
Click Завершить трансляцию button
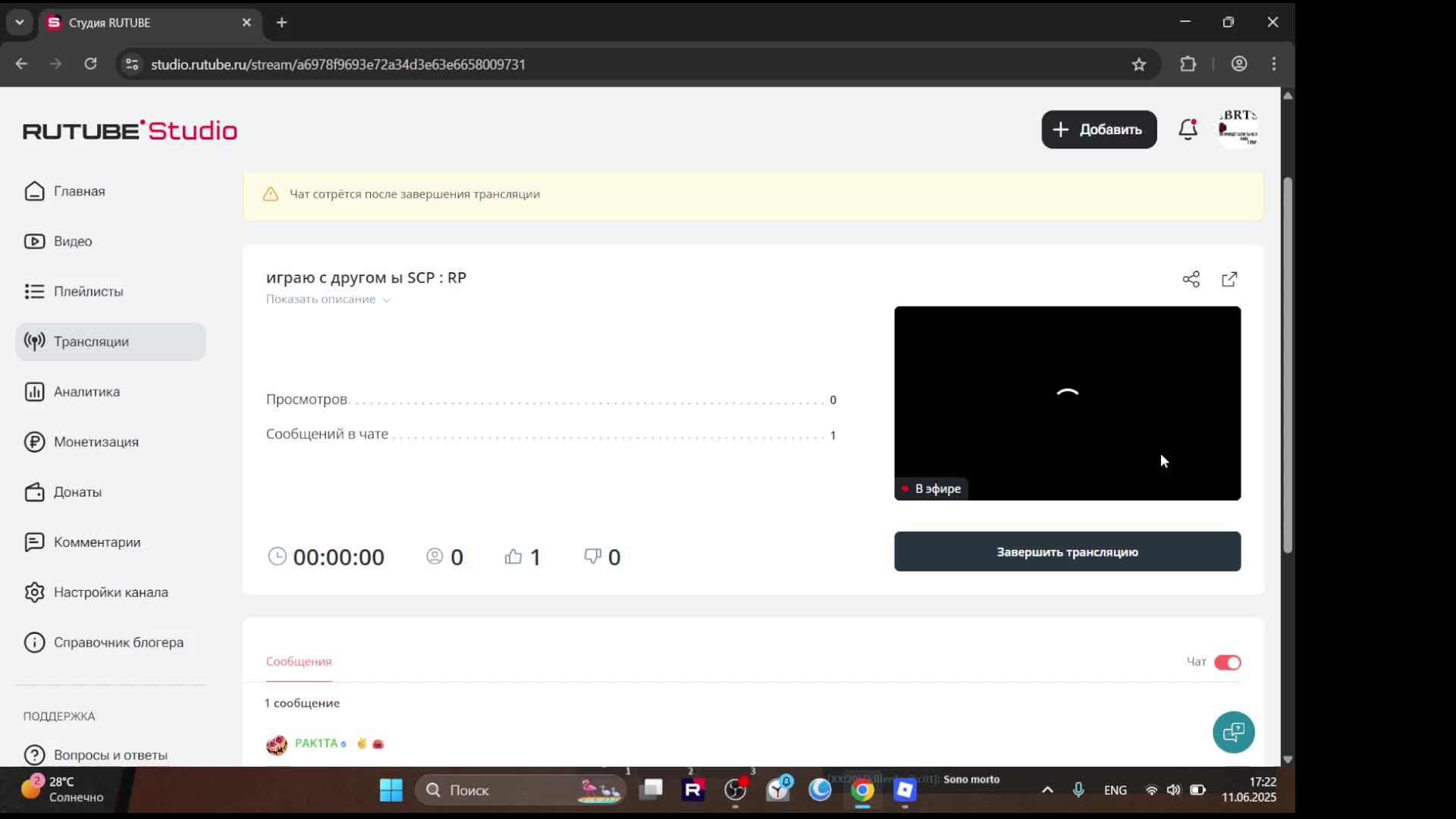tap(1067, 551)
